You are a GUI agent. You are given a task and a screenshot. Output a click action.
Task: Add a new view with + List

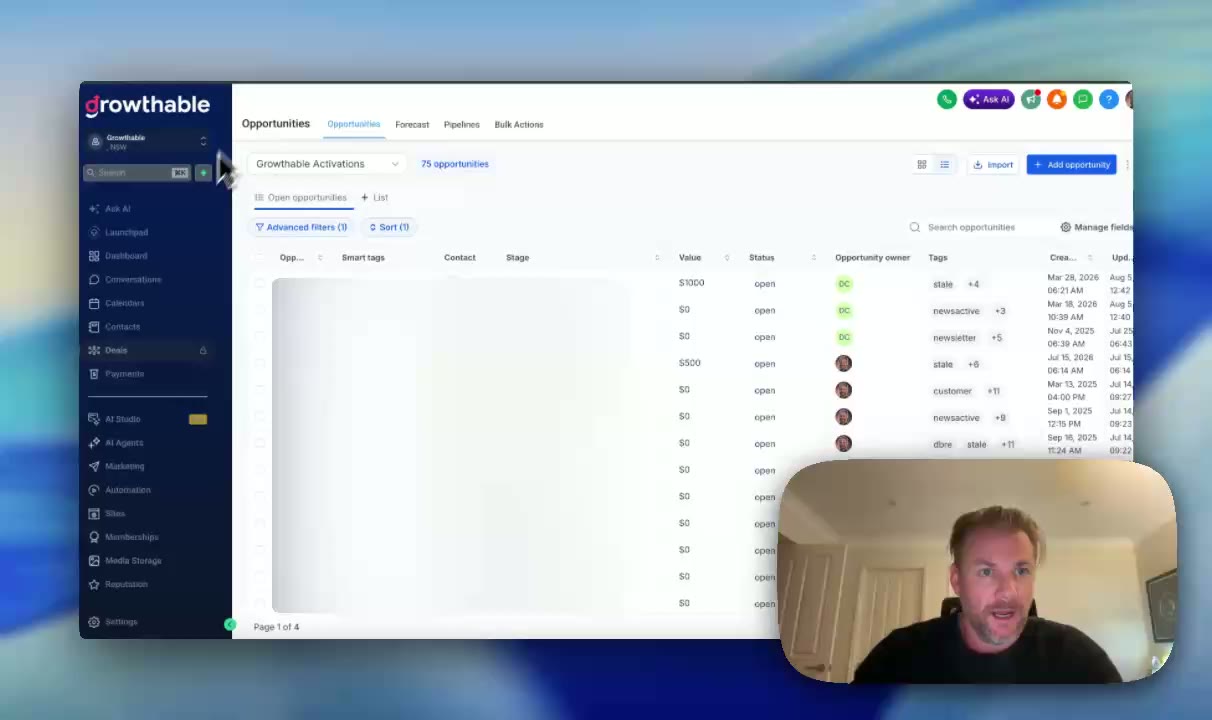pyautogui.click(x=375, y=198)
